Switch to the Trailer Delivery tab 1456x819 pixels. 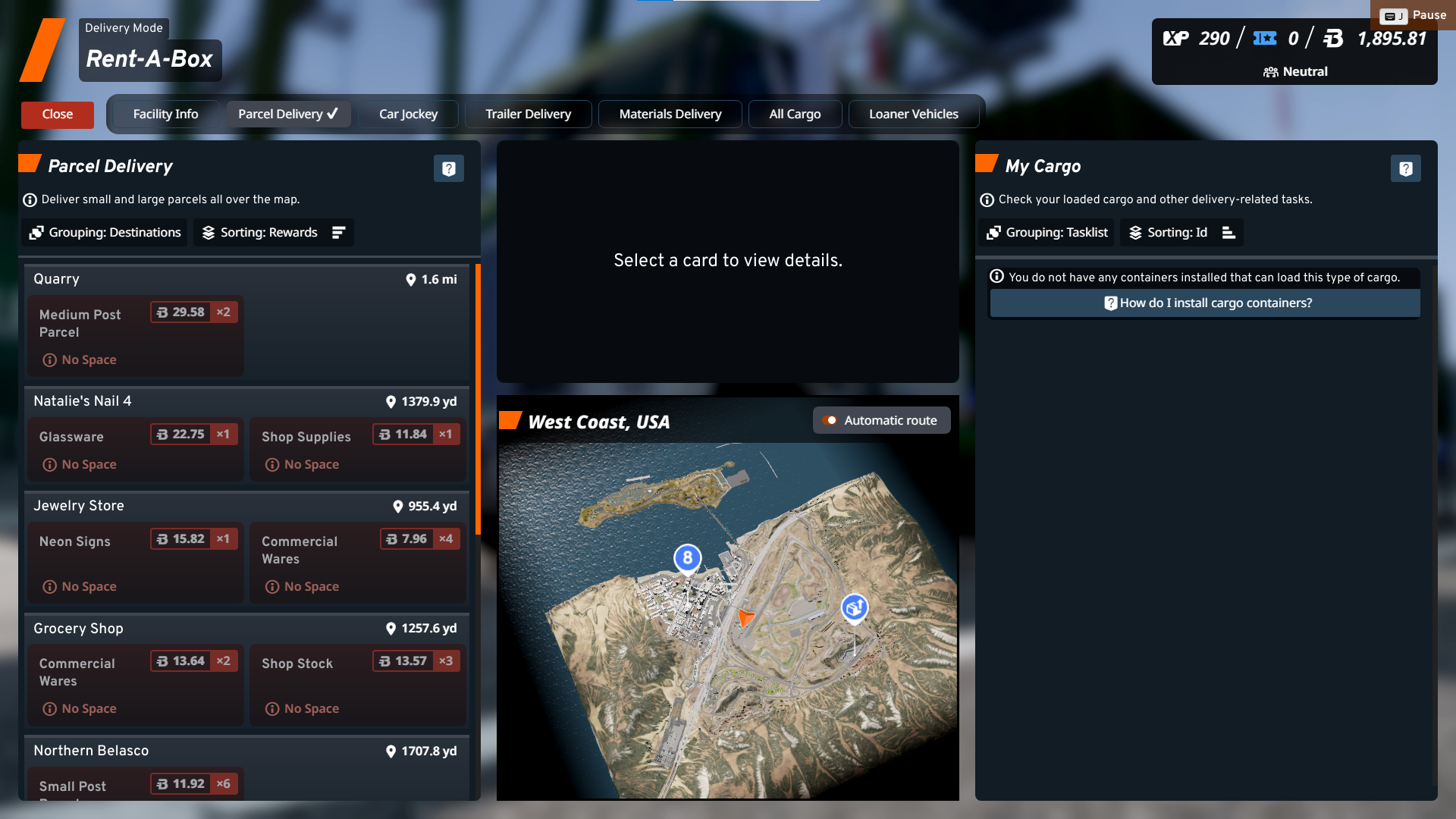coord(528,114)
